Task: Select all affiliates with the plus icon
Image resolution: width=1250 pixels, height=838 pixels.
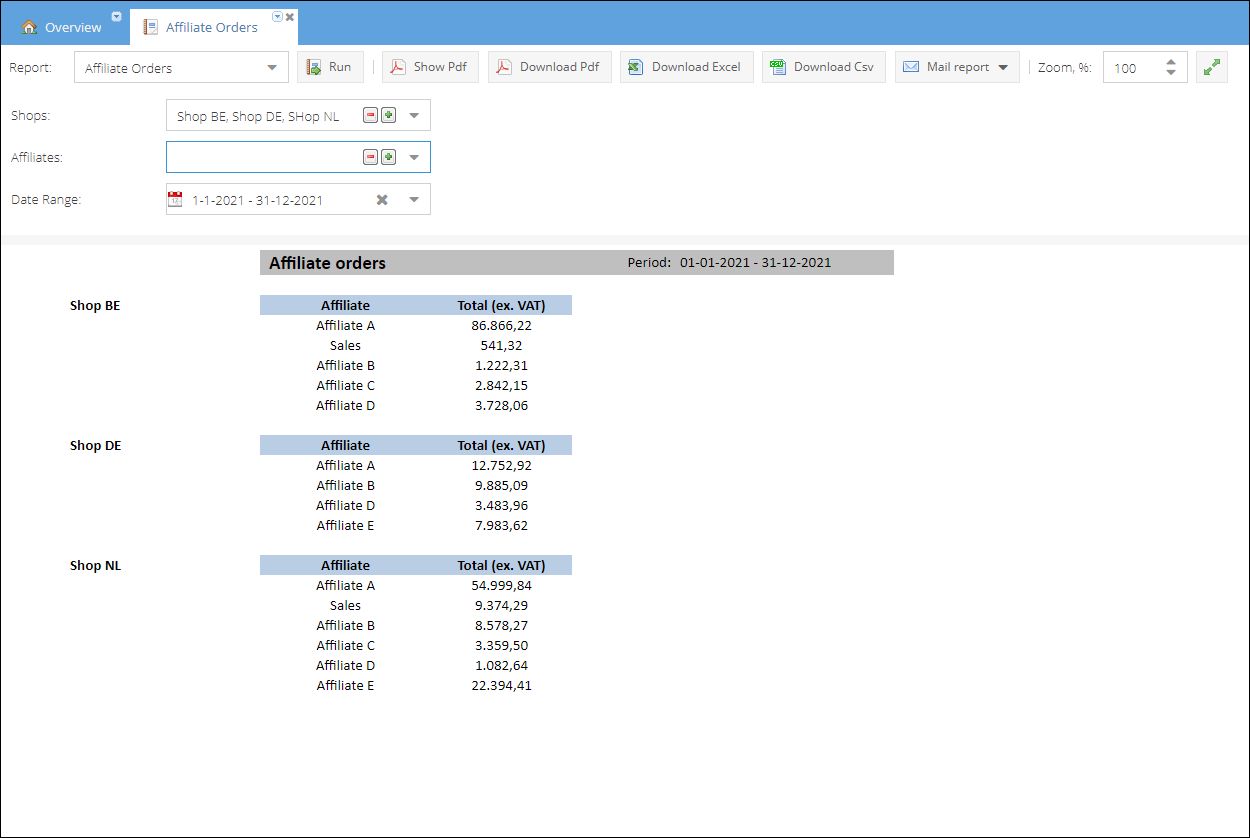Action: point(388,157)
